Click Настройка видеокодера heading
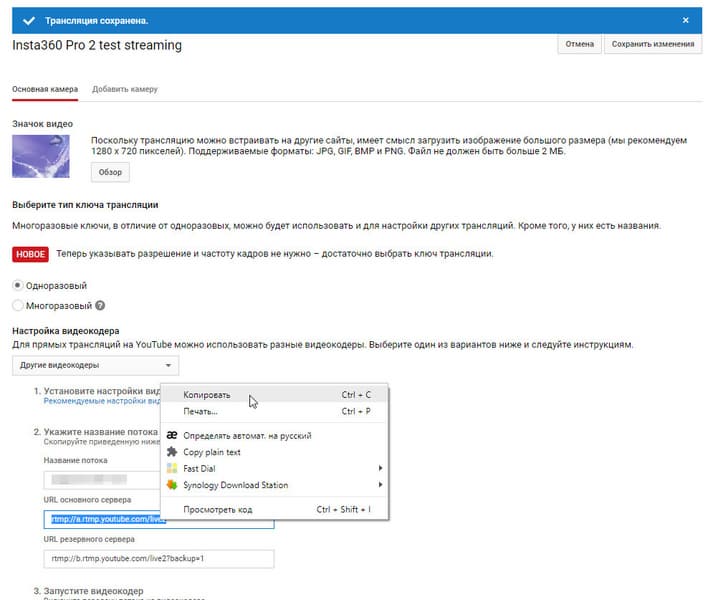Image resolution: width=708 pixels, height=600 pixels. tap(66, 331)
